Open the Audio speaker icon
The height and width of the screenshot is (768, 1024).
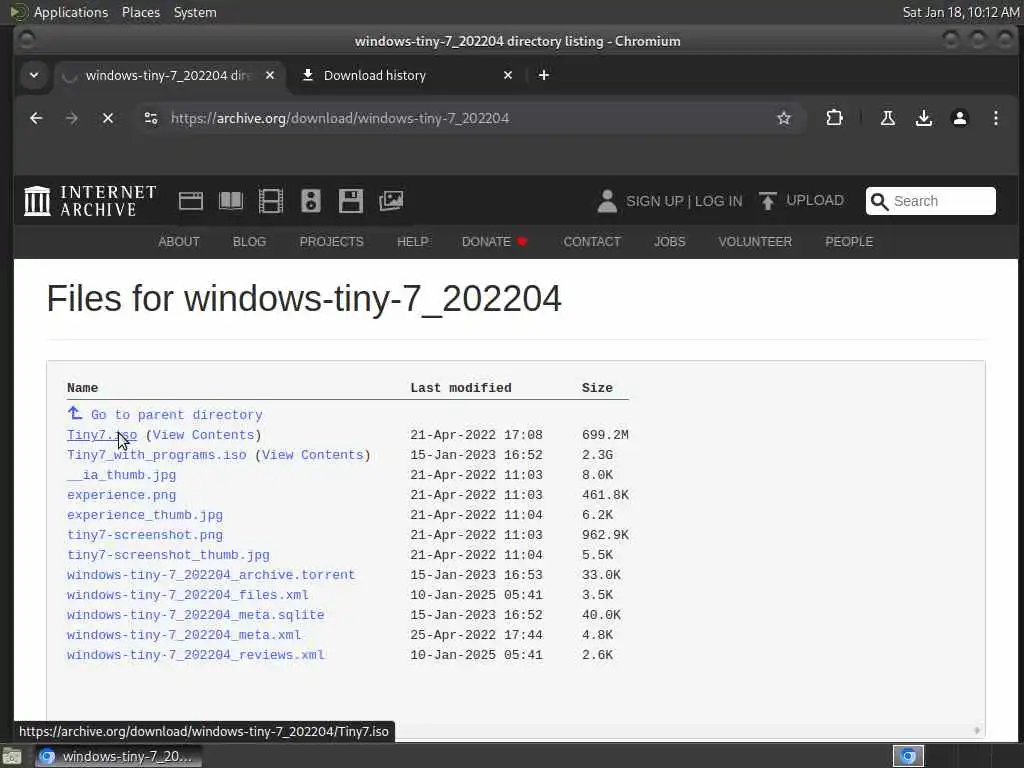pyautogui.click(x=311, y=200)
